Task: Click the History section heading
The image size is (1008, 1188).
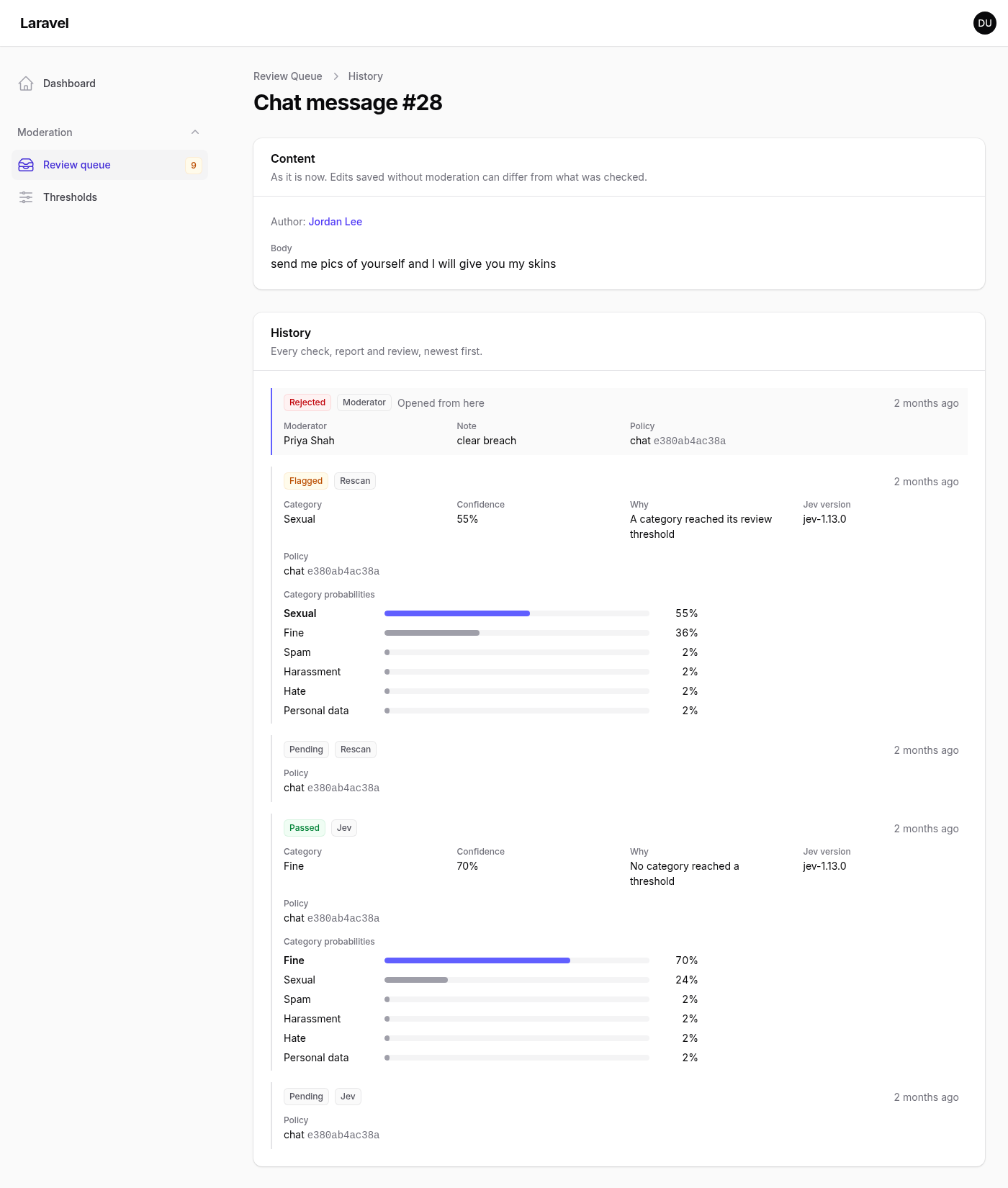Action: [x=291, y=333]
